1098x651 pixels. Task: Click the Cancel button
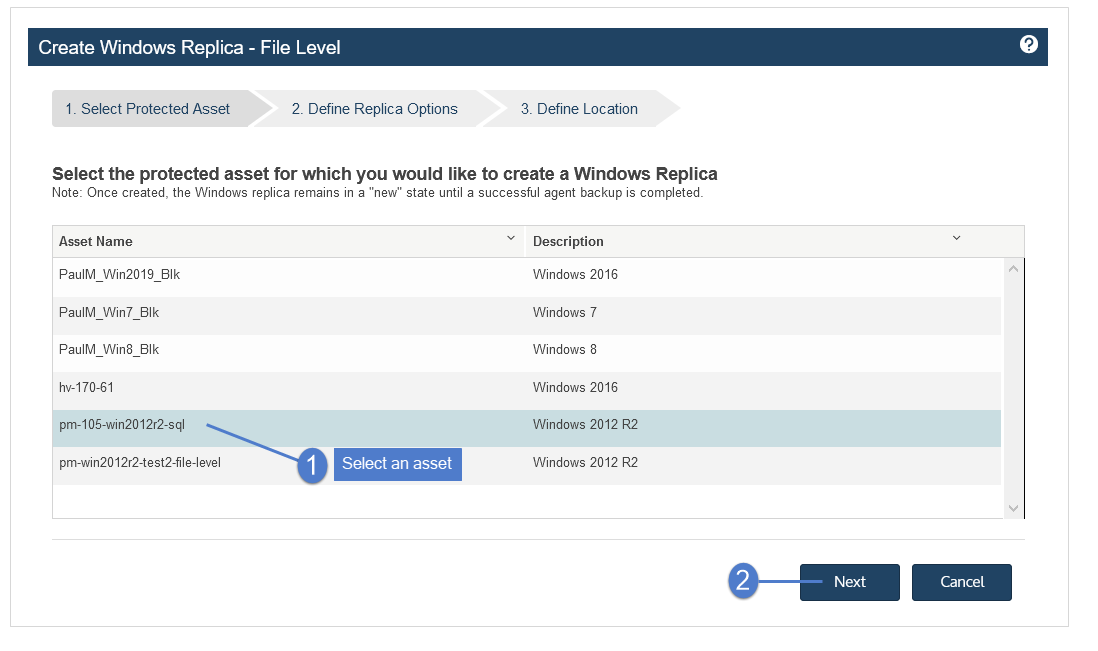(961, 582)
